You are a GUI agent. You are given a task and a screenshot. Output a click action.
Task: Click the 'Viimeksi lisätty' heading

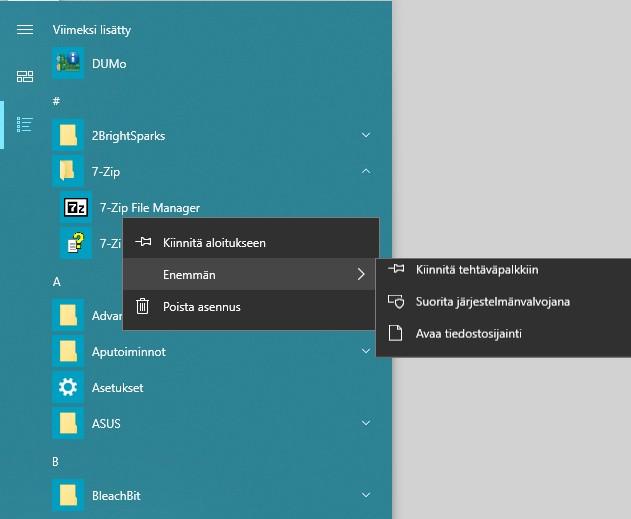92,30
